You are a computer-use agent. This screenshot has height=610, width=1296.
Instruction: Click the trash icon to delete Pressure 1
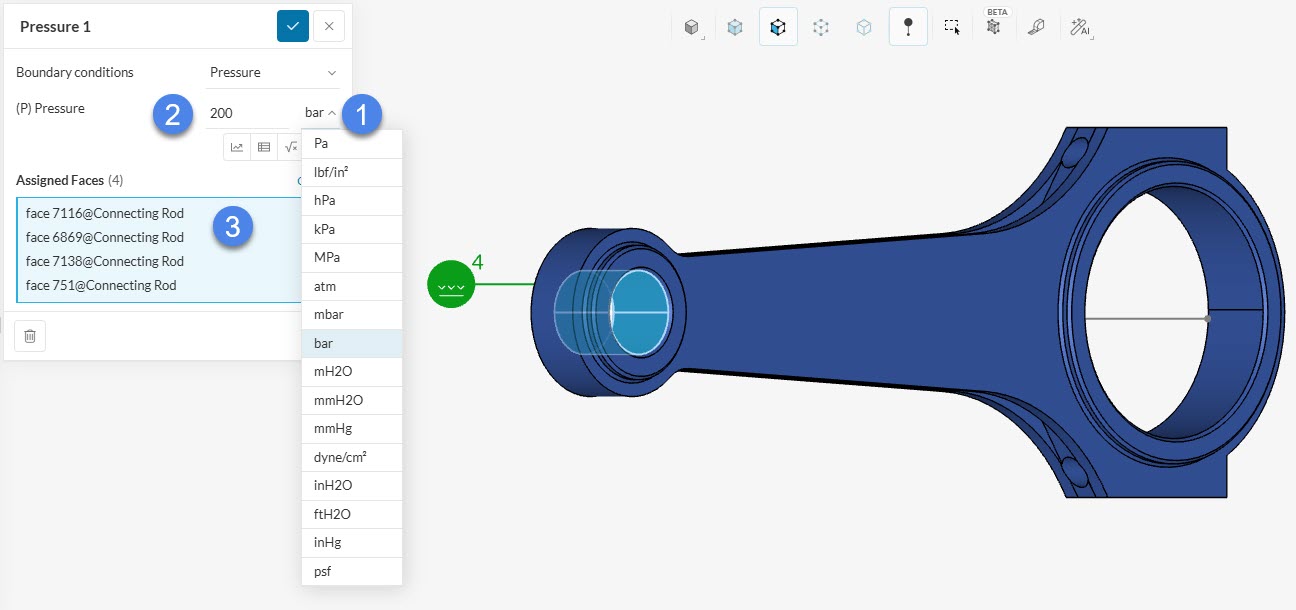pos(30,336)
